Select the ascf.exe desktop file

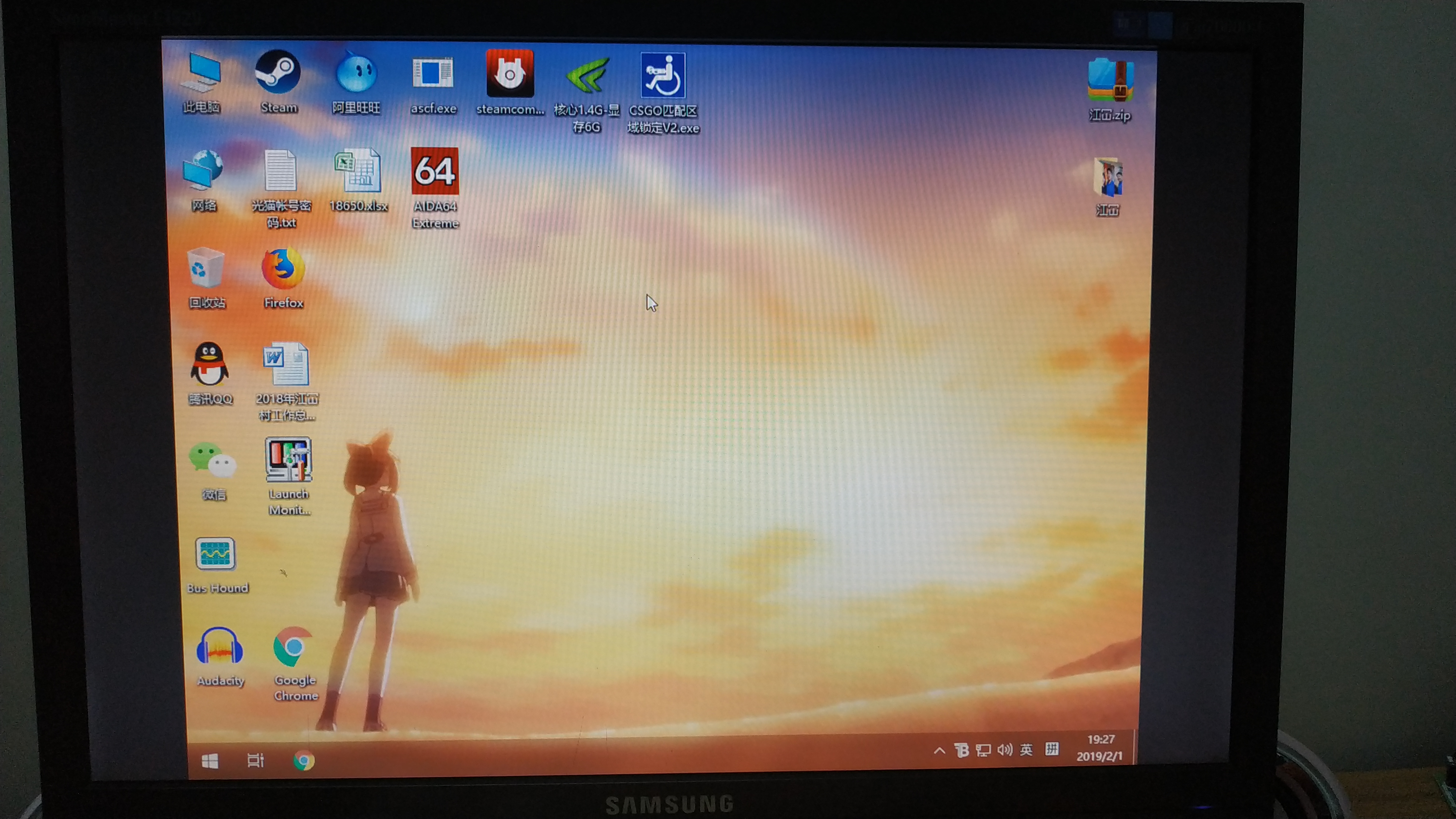tap(433, 84)
